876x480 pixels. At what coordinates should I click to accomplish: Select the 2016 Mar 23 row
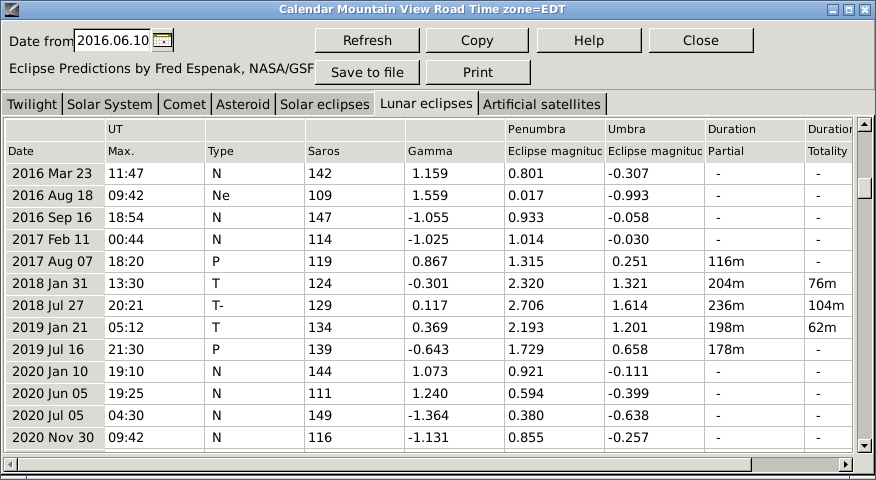(429, 174)
